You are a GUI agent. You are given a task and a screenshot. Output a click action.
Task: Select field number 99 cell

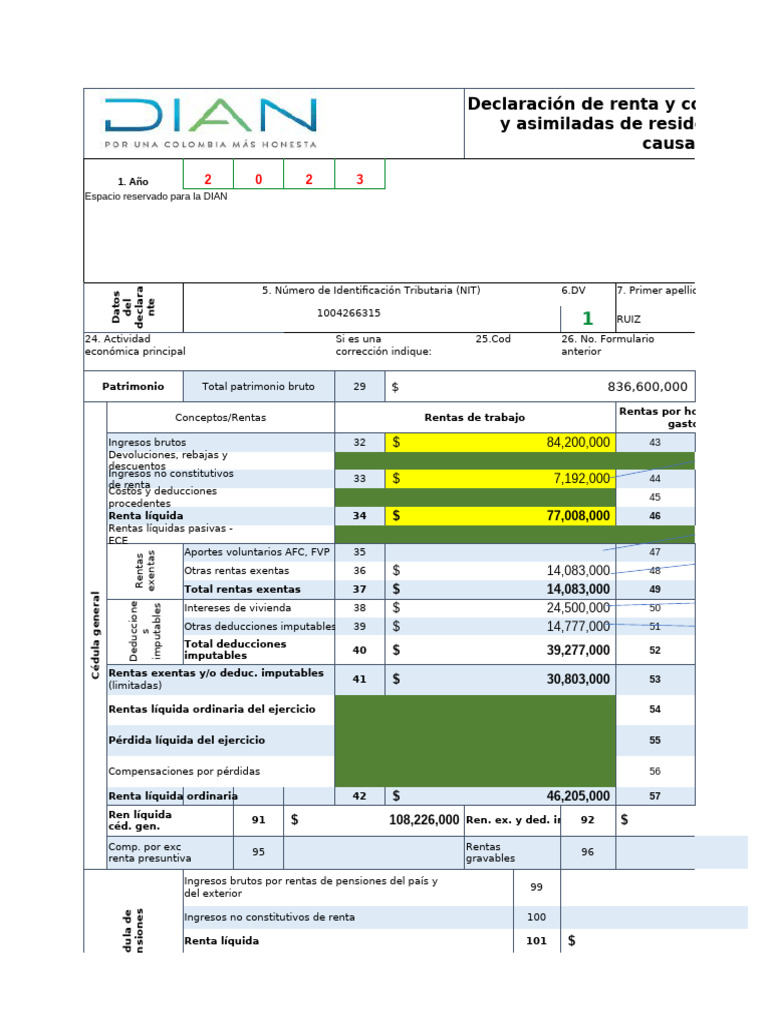coord(537,887)
